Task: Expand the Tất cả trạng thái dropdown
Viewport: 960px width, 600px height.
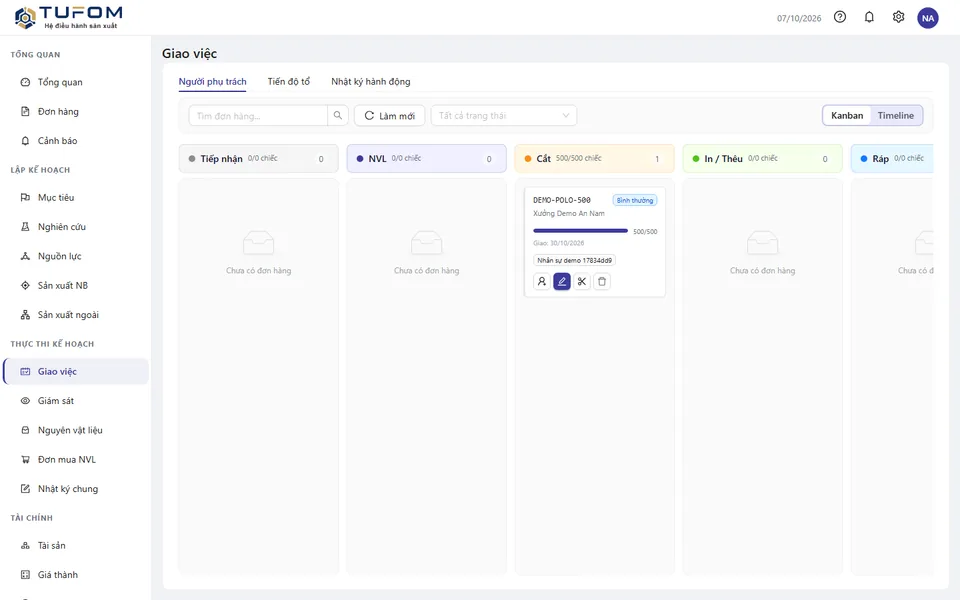Action: coord(504,115)
